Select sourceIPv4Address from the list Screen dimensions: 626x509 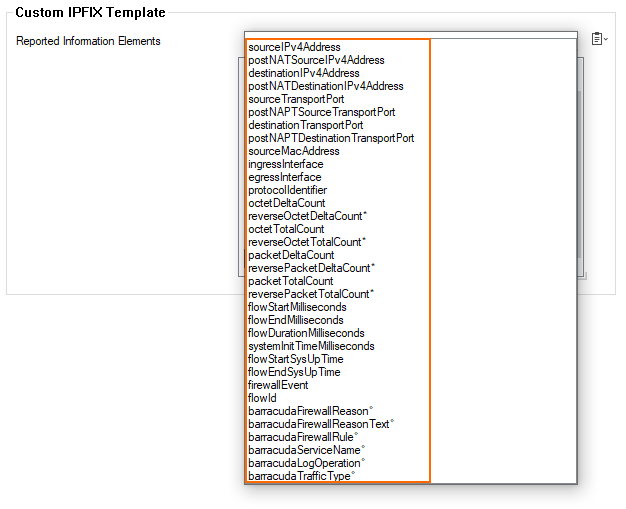pos(294,47)
